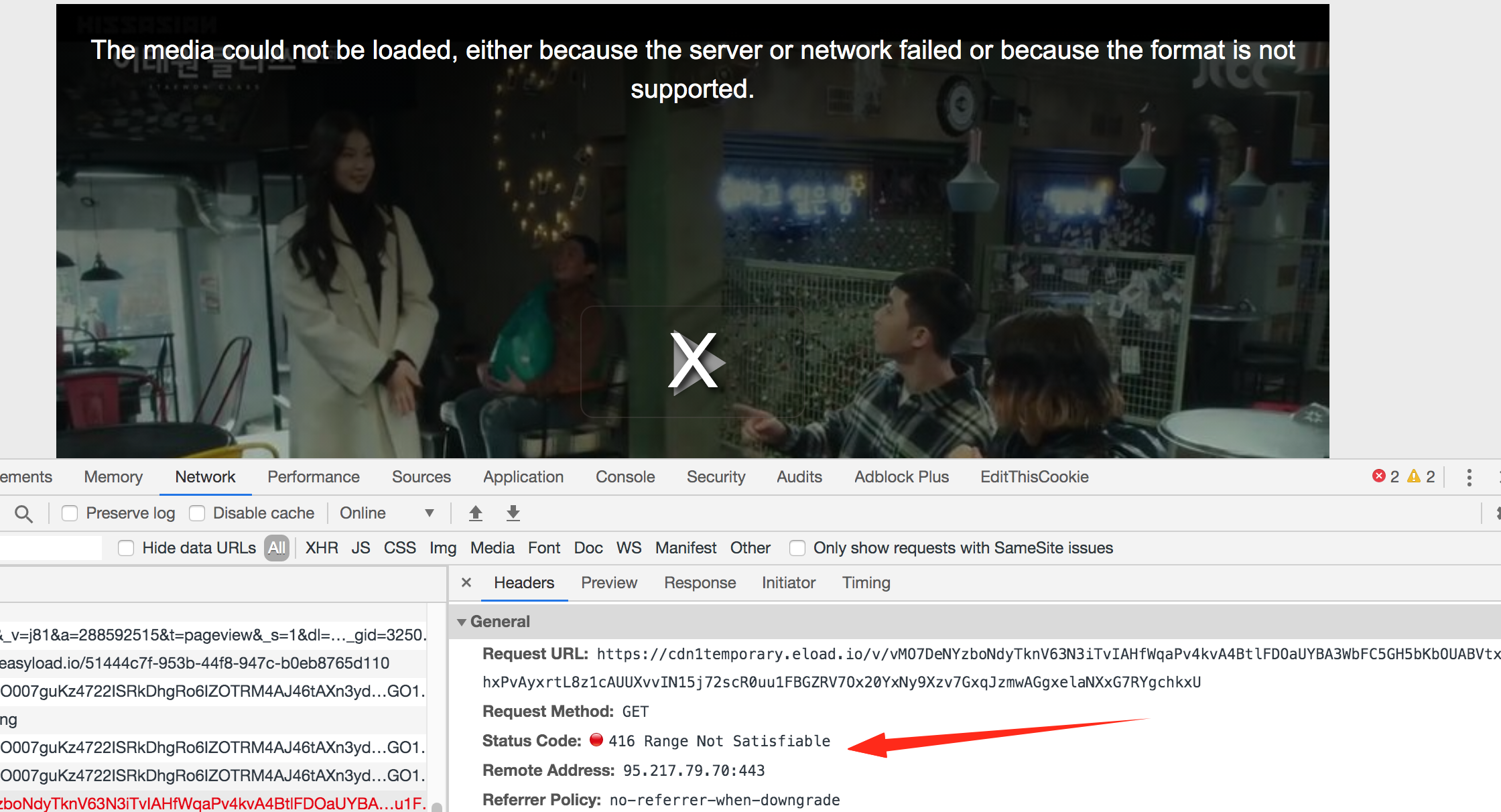Filter requests by Media type
The width and height of the screenshot is (1501, 812).
[x=492, y=548]
